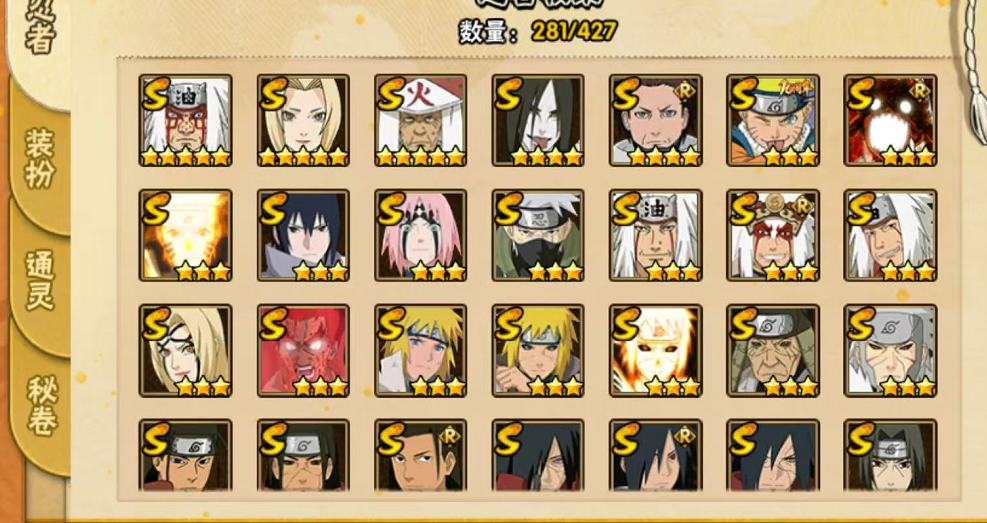Open the black-haired Sasuke ninja card
The height and width of the screenshot is (523, 987).
[303, 235]
